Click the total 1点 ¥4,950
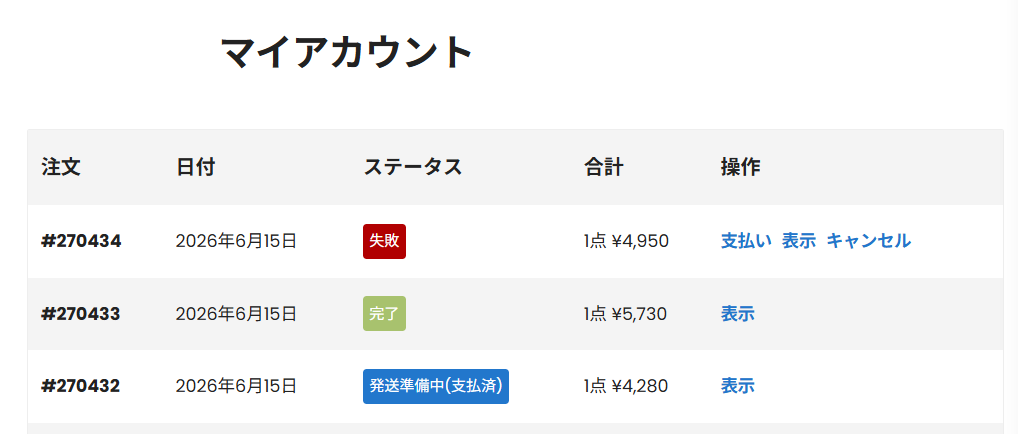 click(626, 241)
